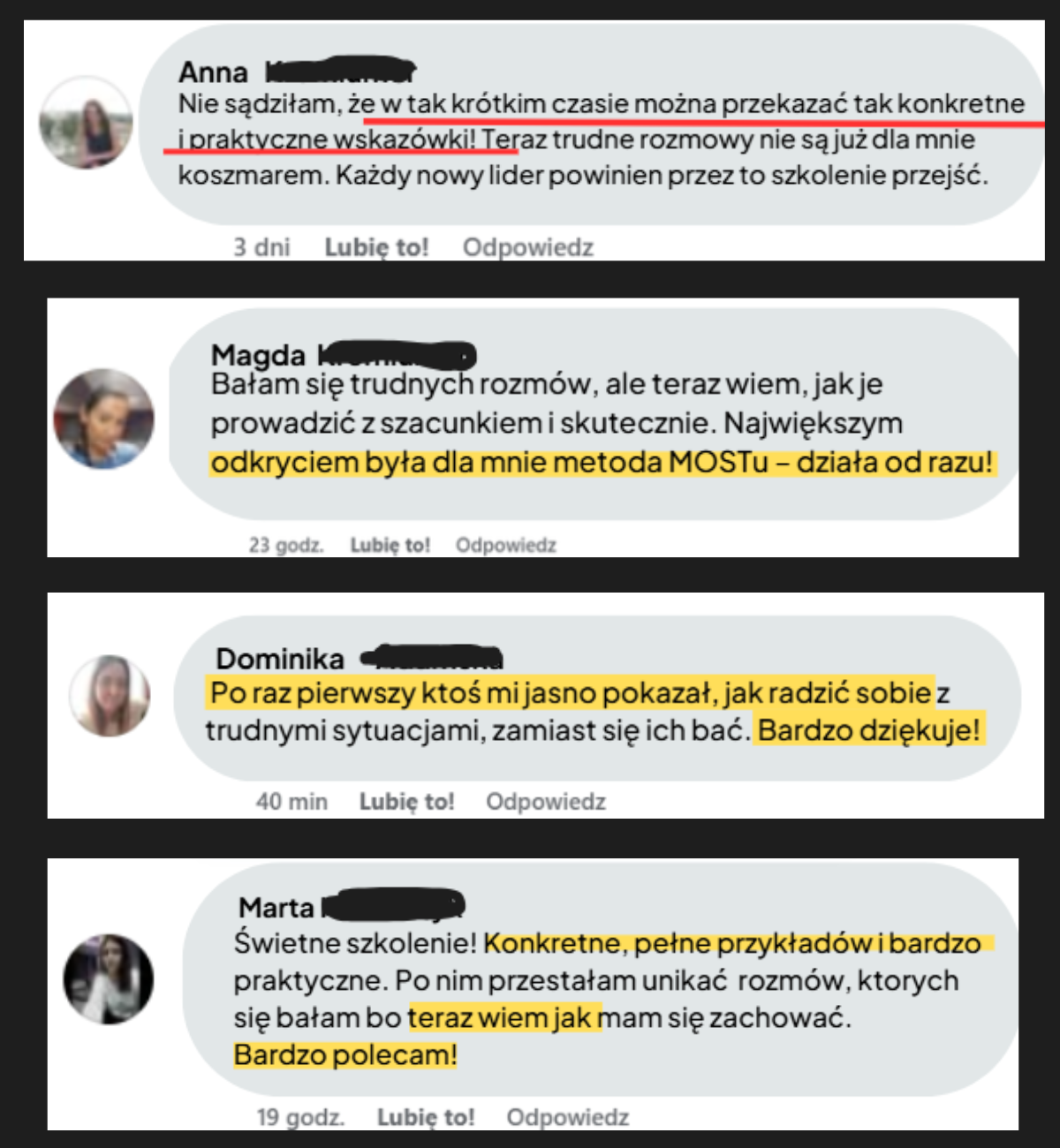This screenshot has height=1148, width=1060.
Task: Like Anna's comment with Lubię to!
Action: pyautogui.click(x=376, y=247)
